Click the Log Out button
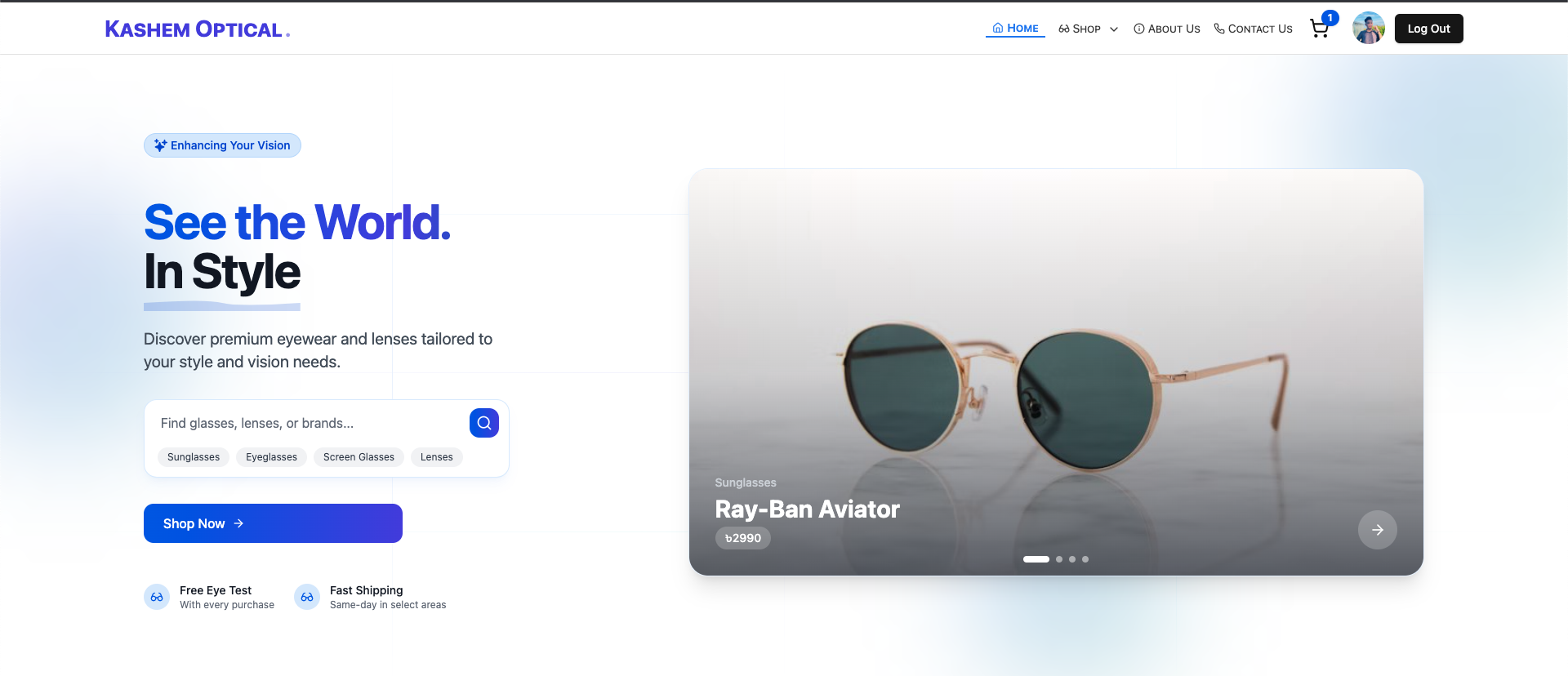 click(x=1429, y=29)
